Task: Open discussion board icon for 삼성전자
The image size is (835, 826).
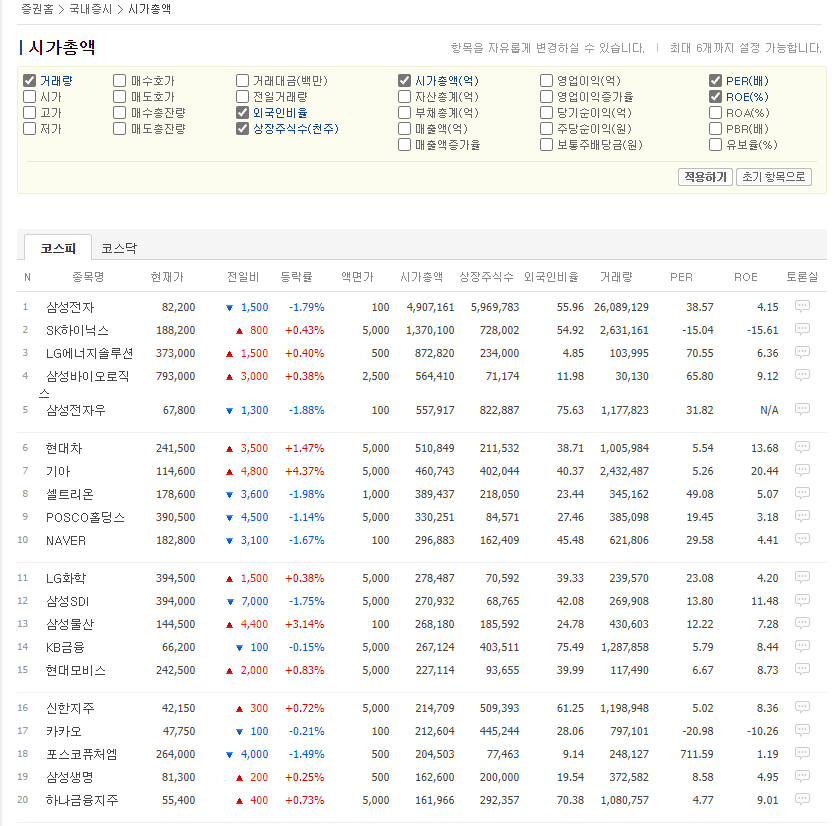Action: point(802,306)
